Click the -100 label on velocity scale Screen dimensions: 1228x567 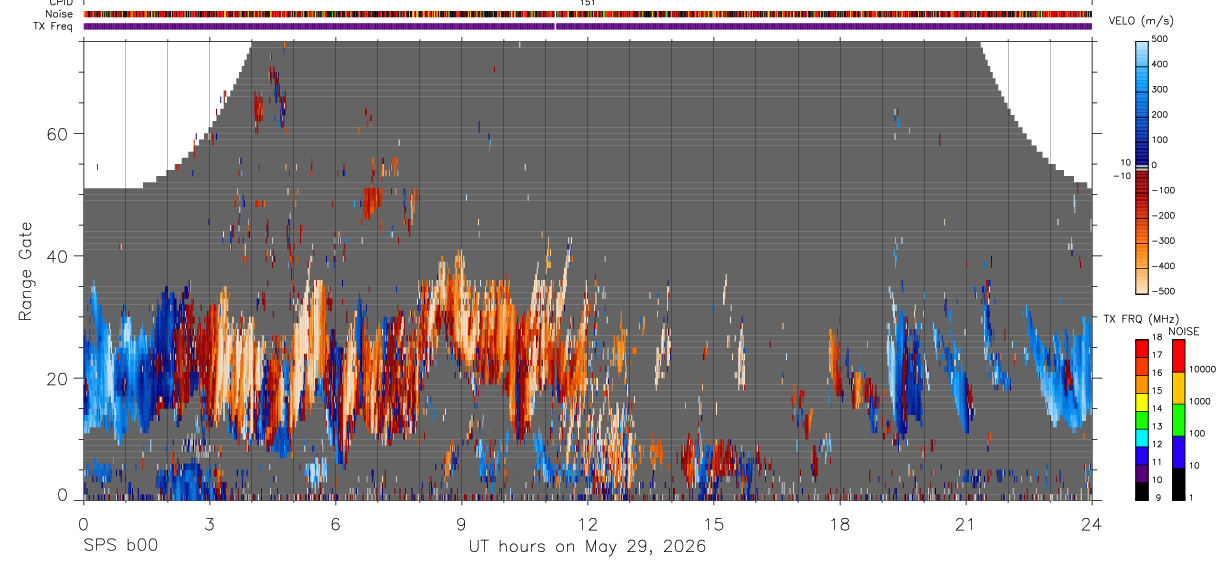pyautogui.click(x=1163, y=190)
